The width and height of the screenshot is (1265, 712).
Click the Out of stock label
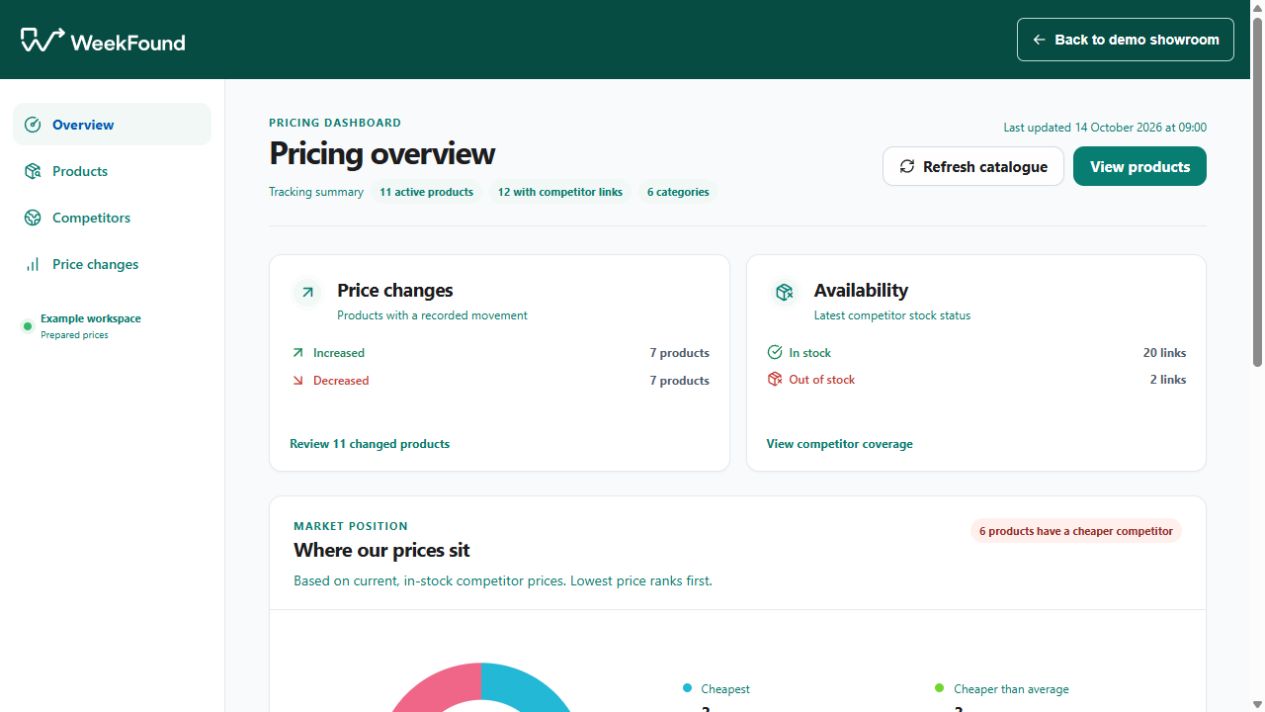tap(822, 380)
